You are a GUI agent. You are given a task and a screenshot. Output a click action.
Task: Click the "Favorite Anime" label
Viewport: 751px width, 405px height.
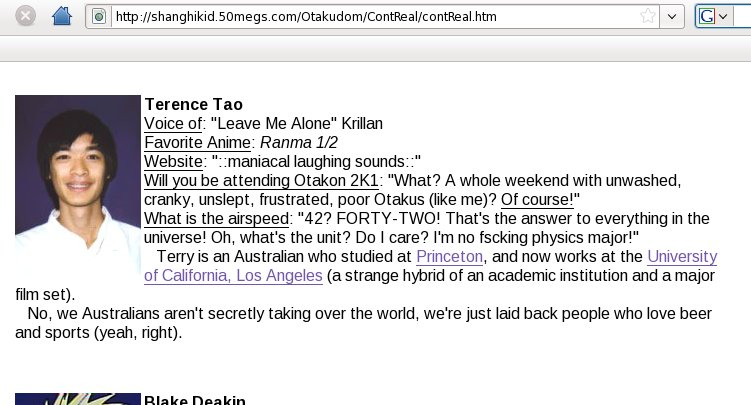point(197,143)
